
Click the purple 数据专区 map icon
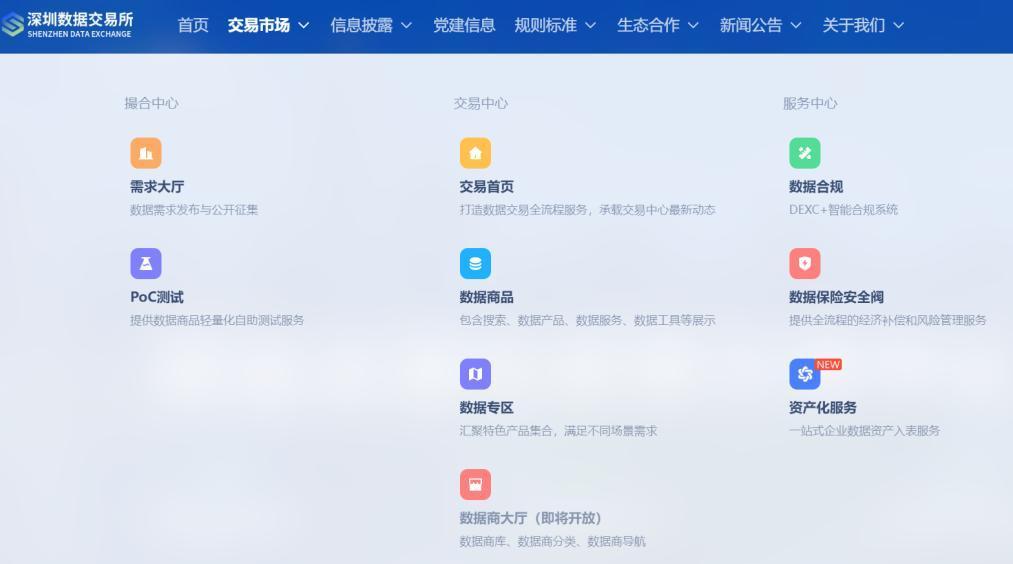475,374
